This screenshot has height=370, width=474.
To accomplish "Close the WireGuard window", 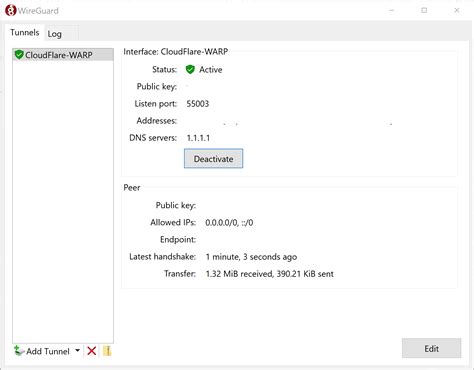I will pos(457,10).
